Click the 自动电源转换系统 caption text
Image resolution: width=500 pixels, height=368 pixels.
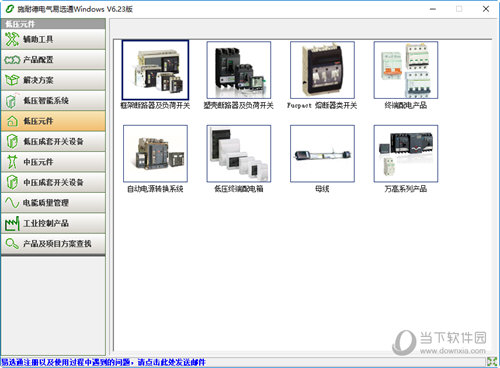[155, 189]
